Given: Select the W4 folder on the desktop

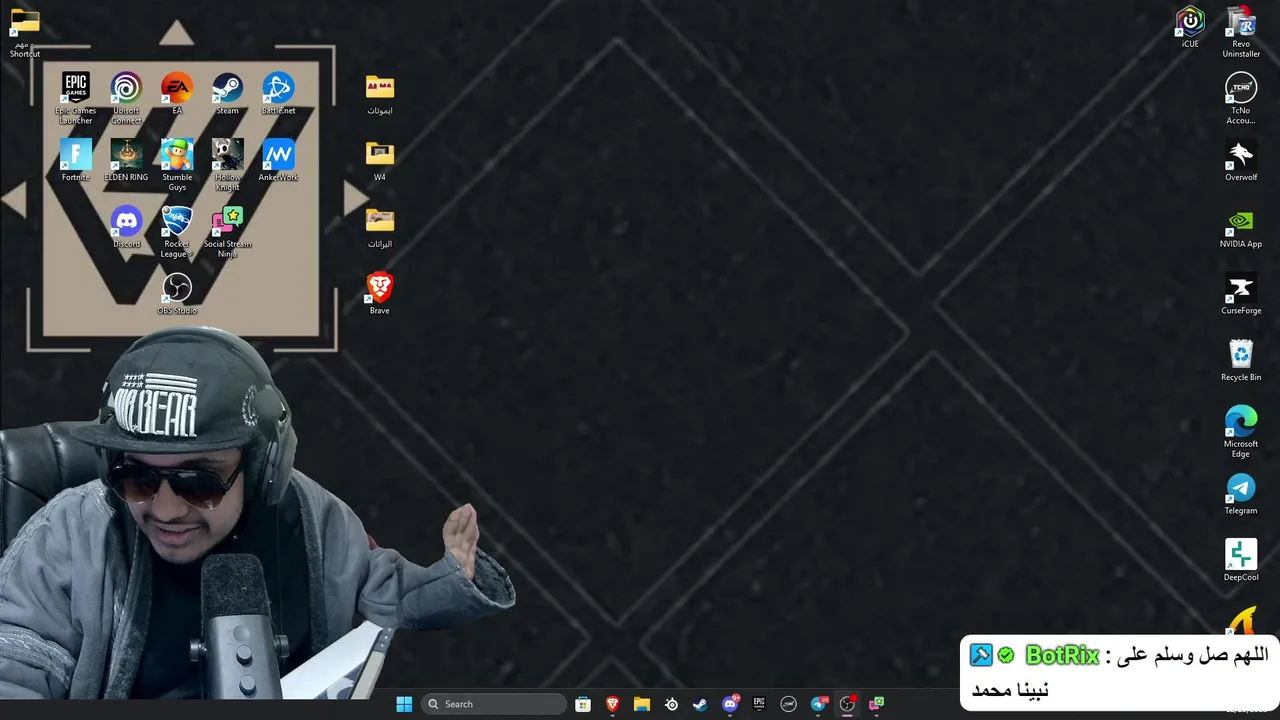Looking at the screenshot, I should 379,160.
